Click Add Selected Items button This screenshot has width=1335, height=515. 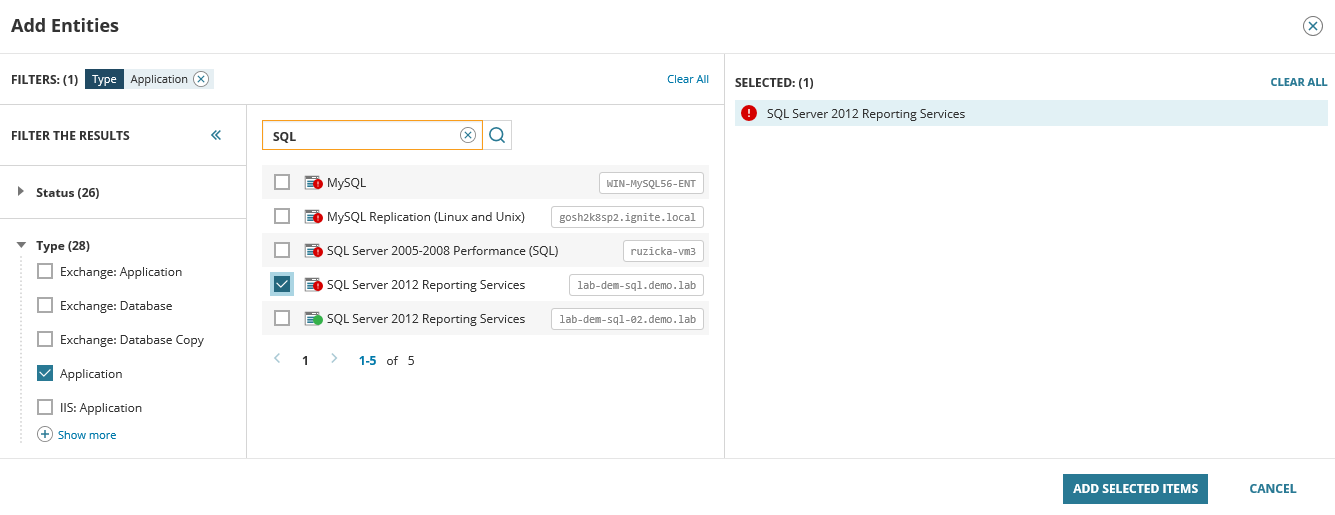(1135, 489)
